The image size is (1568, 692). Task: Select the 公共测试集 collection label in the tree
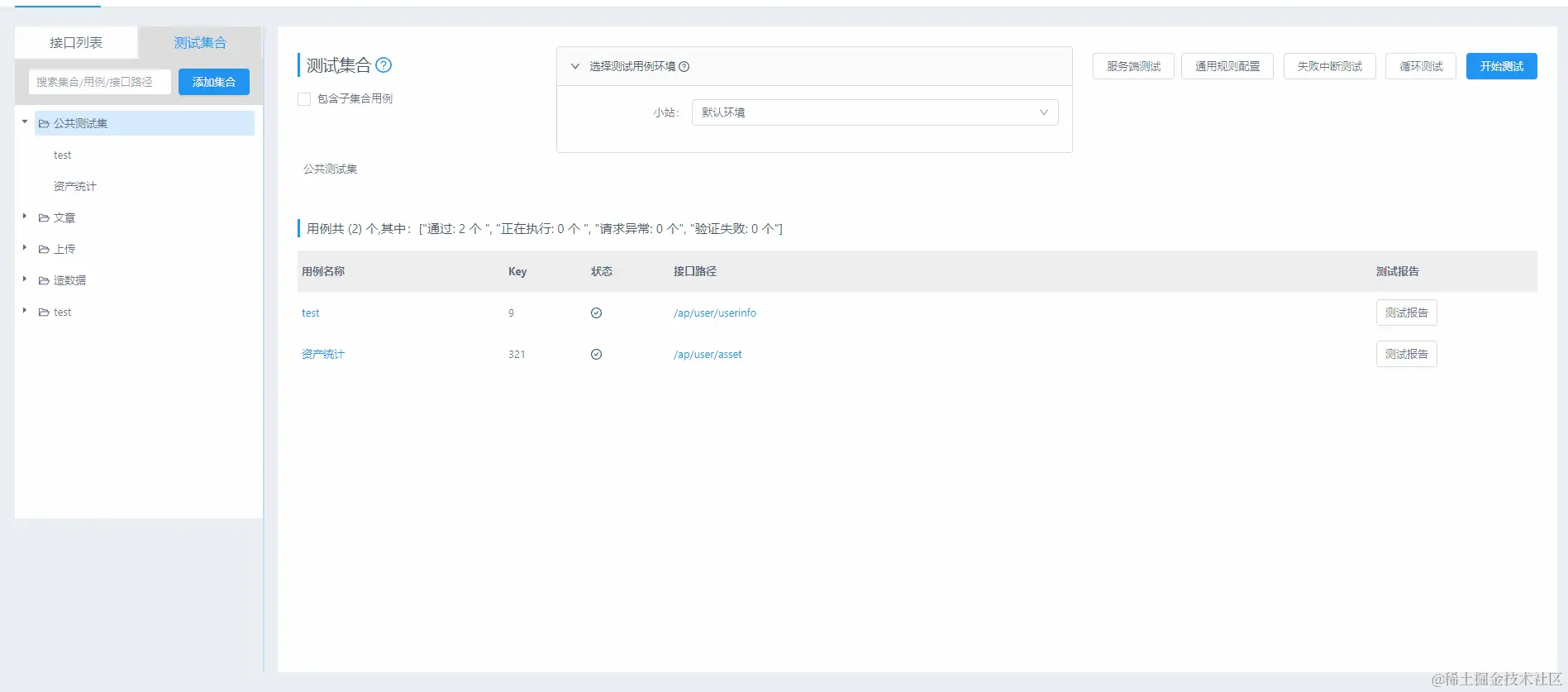[x=81, y=124]
